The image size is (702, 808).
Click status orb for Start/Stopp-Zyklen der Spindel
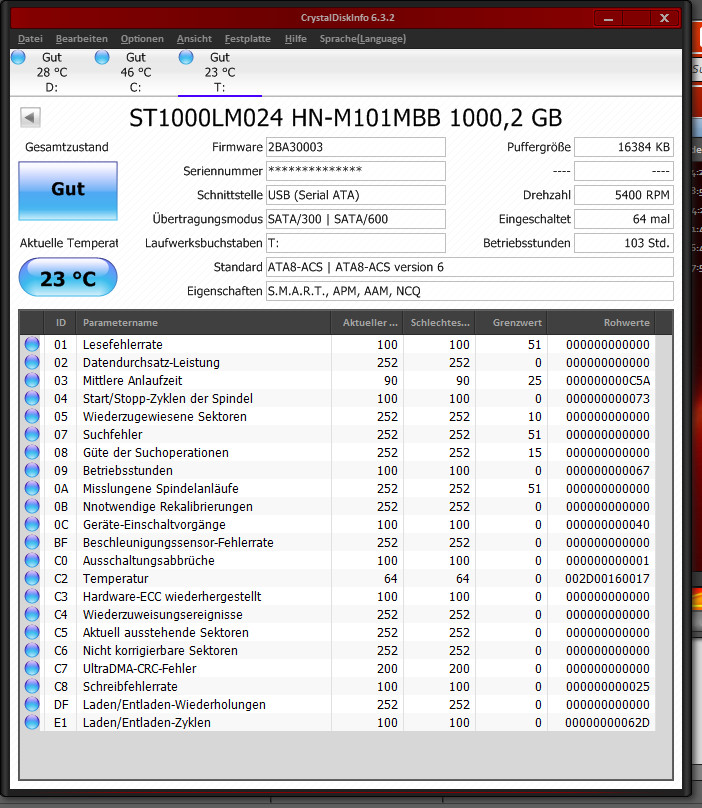(32, 398)
